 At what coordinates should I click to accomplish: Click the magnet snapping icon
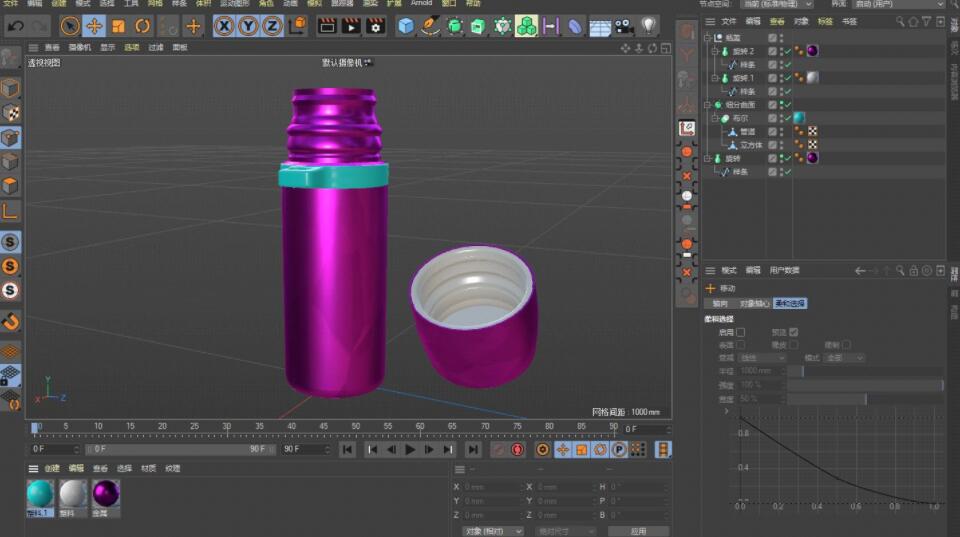(10, 321)
